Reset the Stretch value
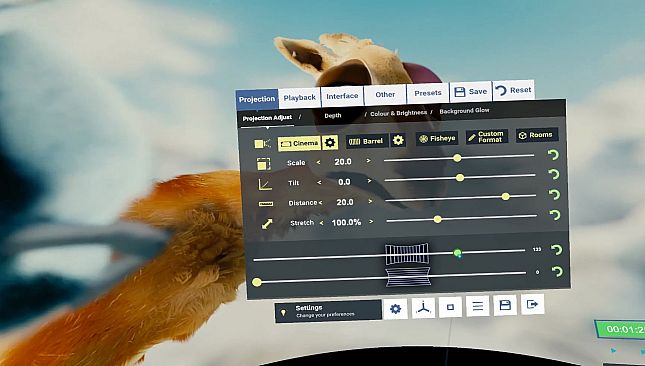 coord(555,215)
